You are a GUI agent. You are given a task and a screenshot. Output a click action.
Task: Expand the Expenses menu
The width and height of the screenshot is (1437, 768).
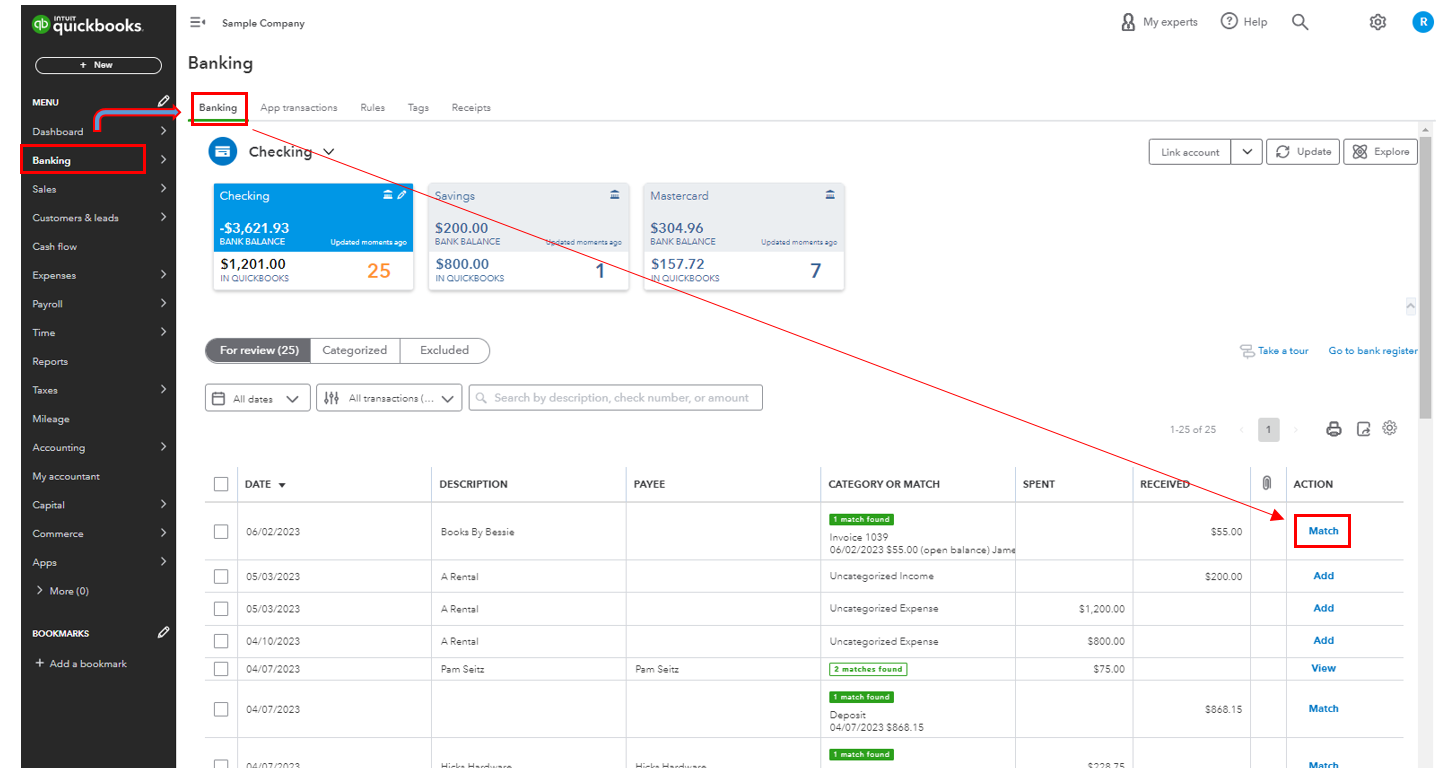tap(163, 275)
